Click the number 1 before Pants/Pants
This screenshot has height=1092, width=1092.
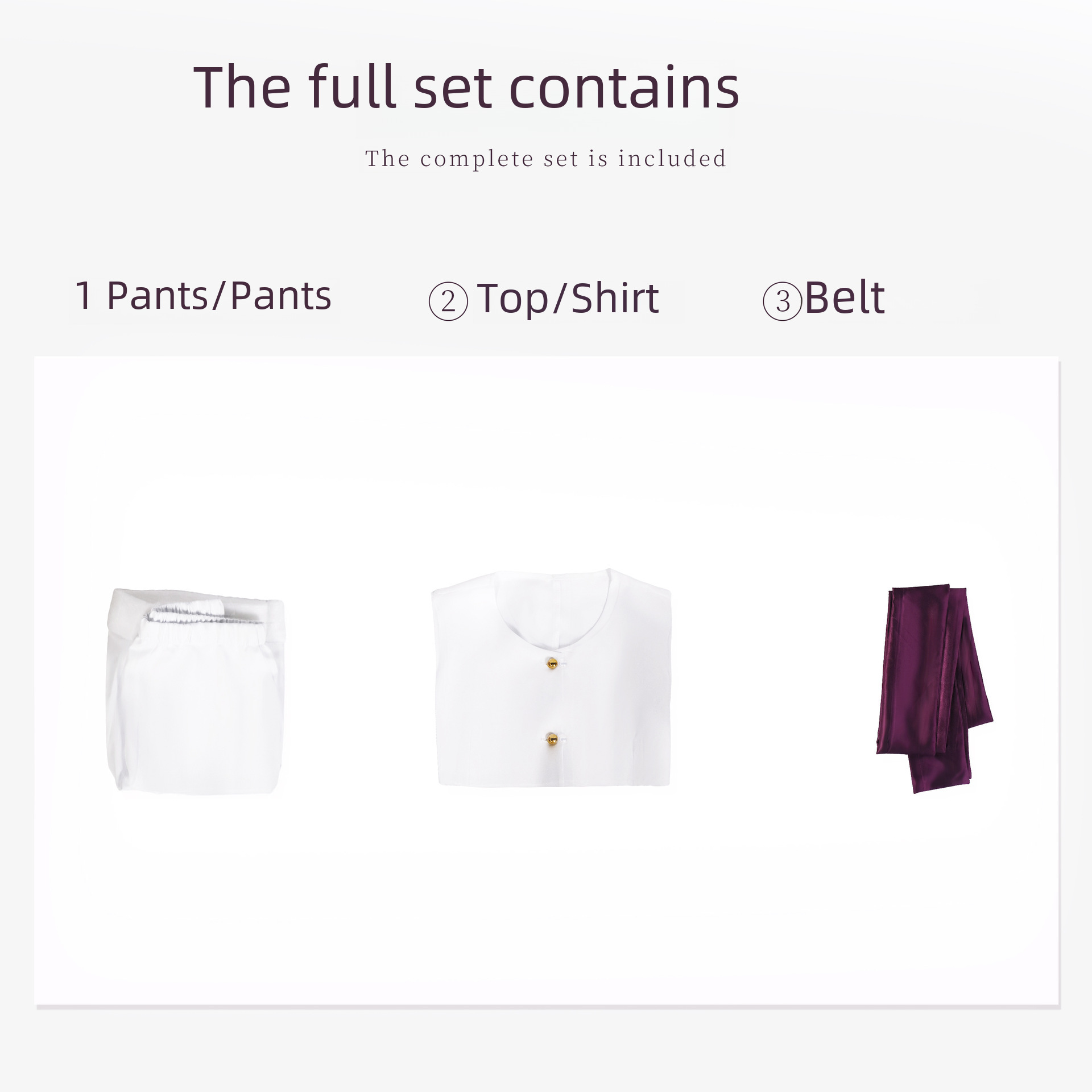pyautogui.click(x=84, y=296)
